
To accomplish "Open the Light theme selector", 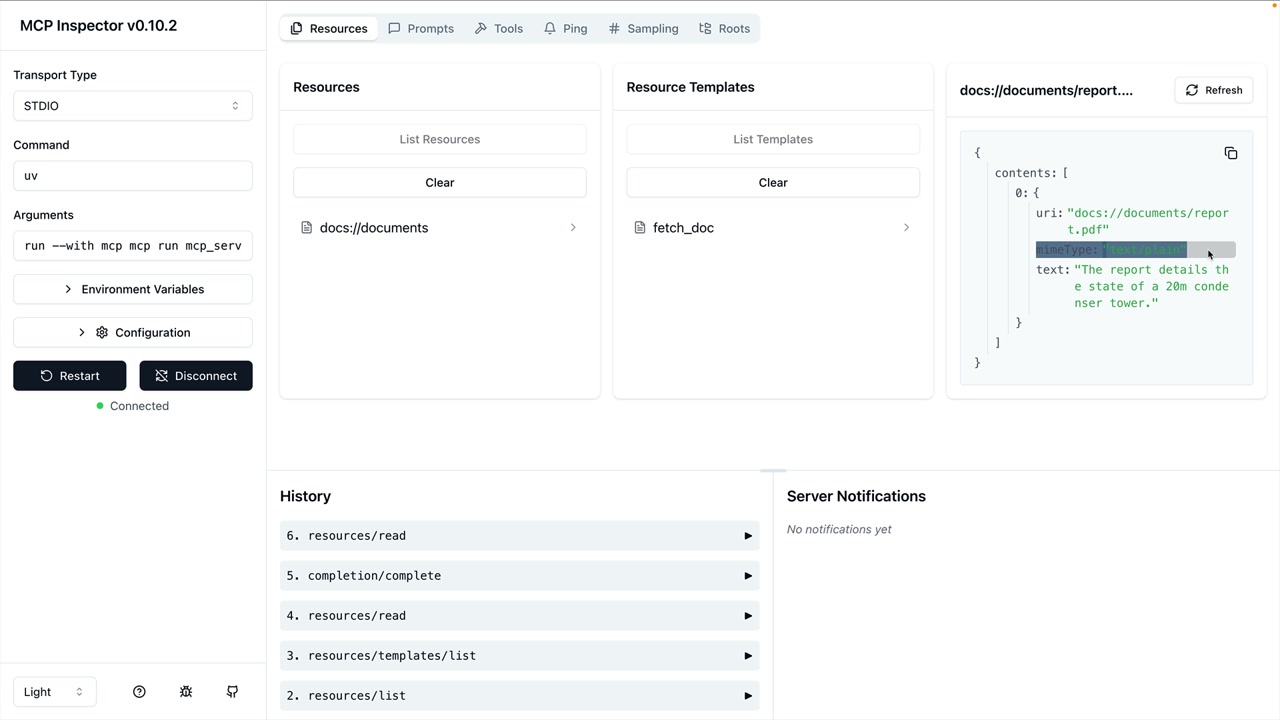I will pos(54,692).
